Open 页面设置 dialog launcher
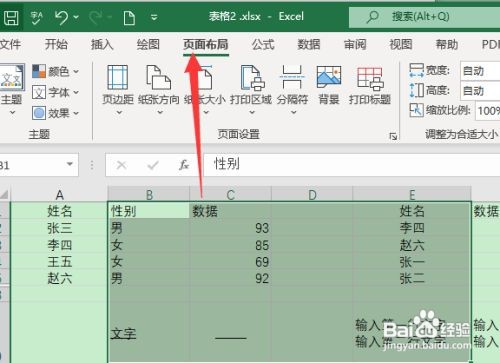The image size is (500, 363). 393,136
